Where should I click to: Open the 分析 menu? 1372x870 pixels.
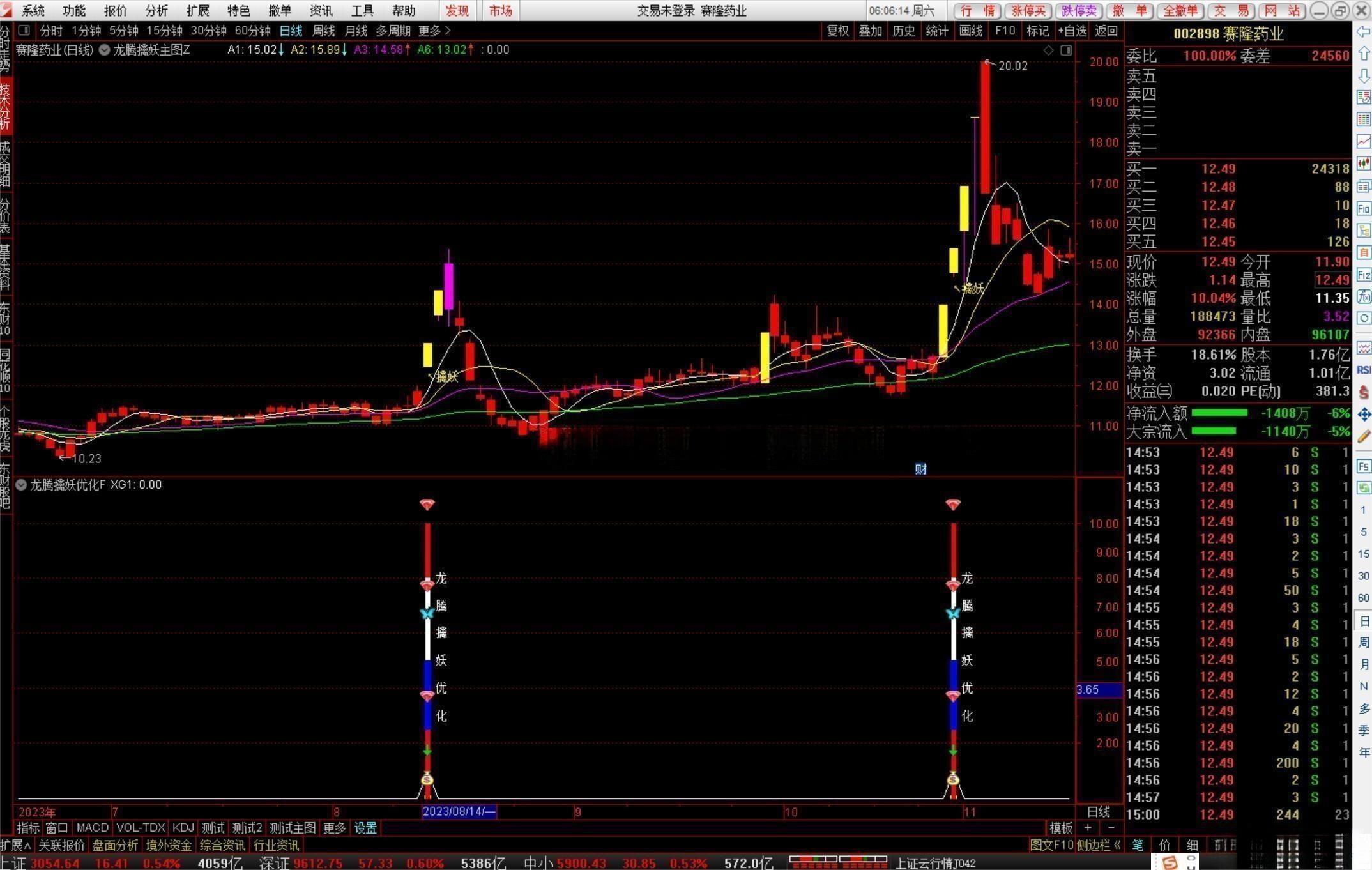tap(156, 10)
